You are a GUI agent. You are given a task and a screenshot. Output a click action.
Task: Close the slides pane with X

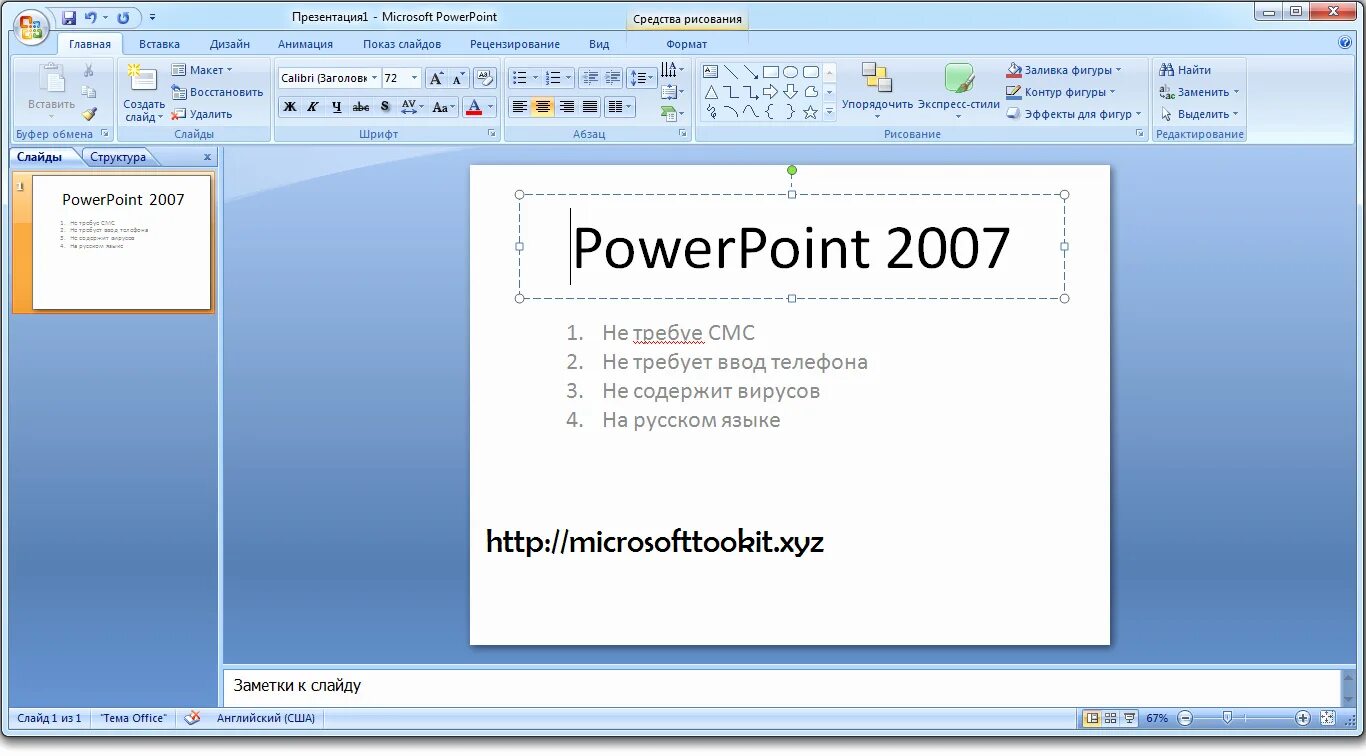click(207, 157)
